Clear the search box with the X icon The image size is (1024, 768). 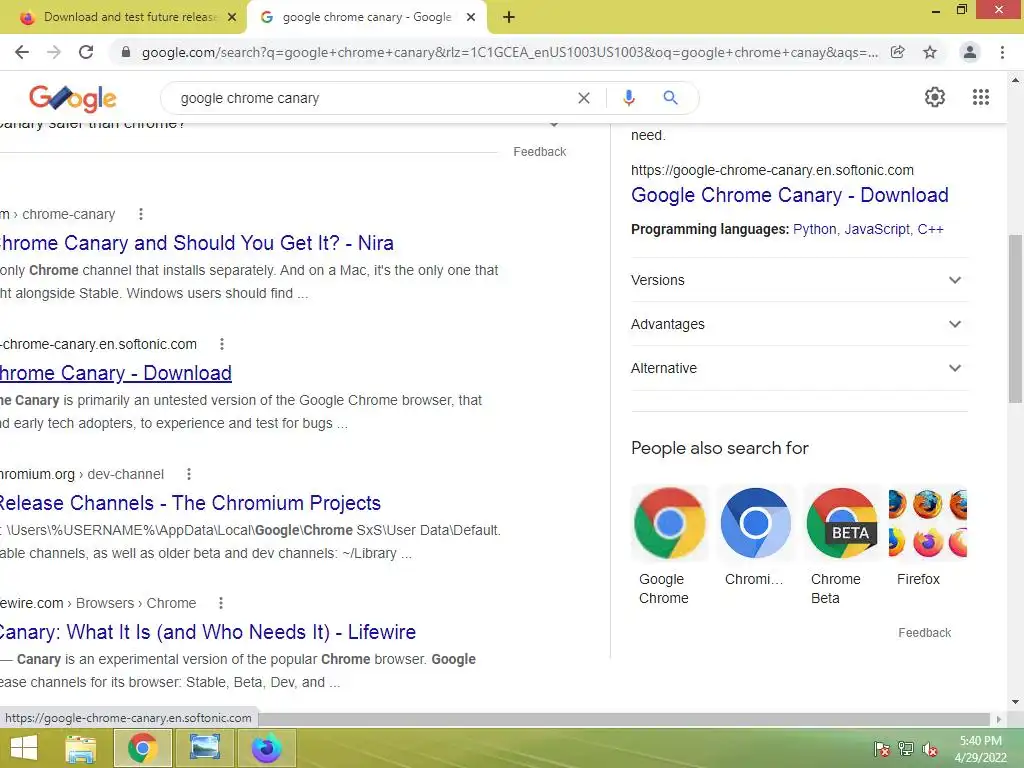pos(584,98)
